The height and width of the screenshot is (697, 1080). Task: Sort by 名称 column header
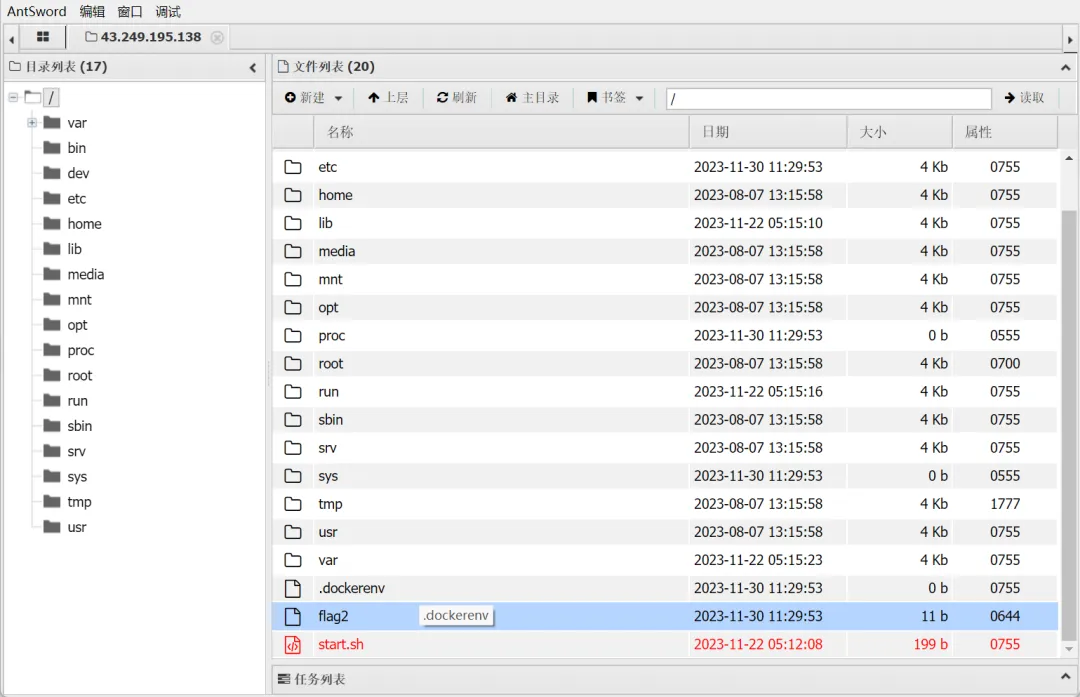click(x=501, y=132)
